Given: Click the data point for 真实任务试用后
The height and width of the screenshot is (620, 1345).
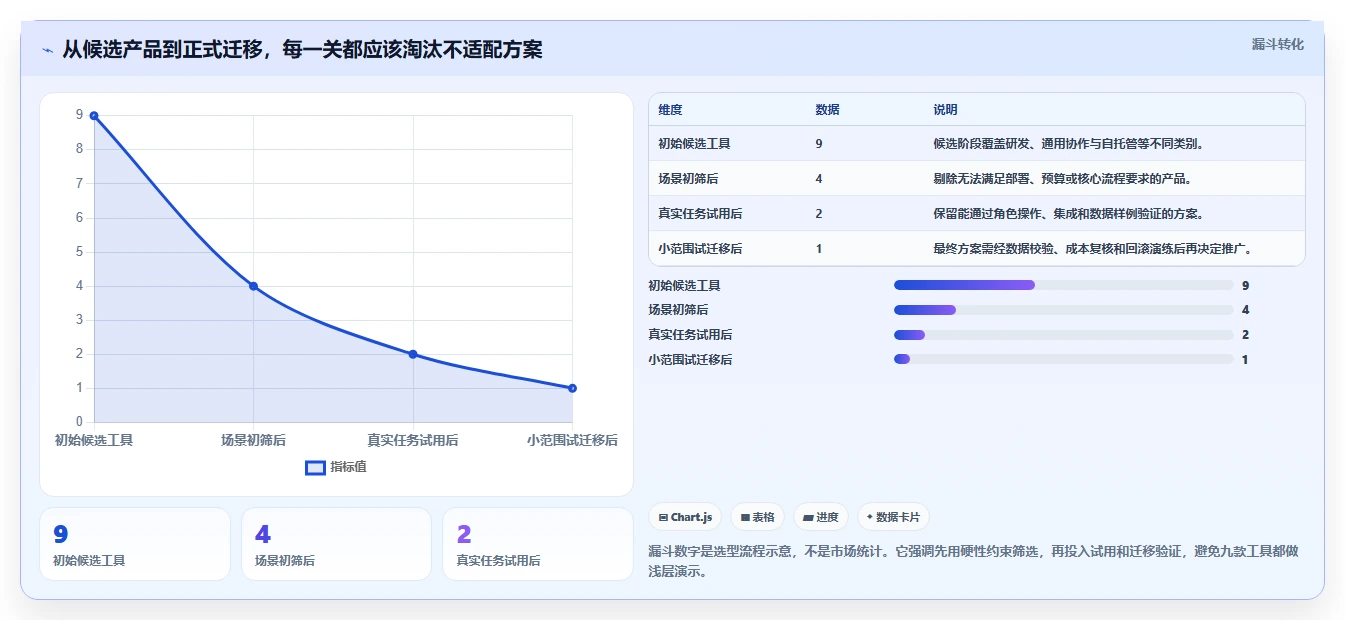Looking at the screenshot, I should coord(413,354).
